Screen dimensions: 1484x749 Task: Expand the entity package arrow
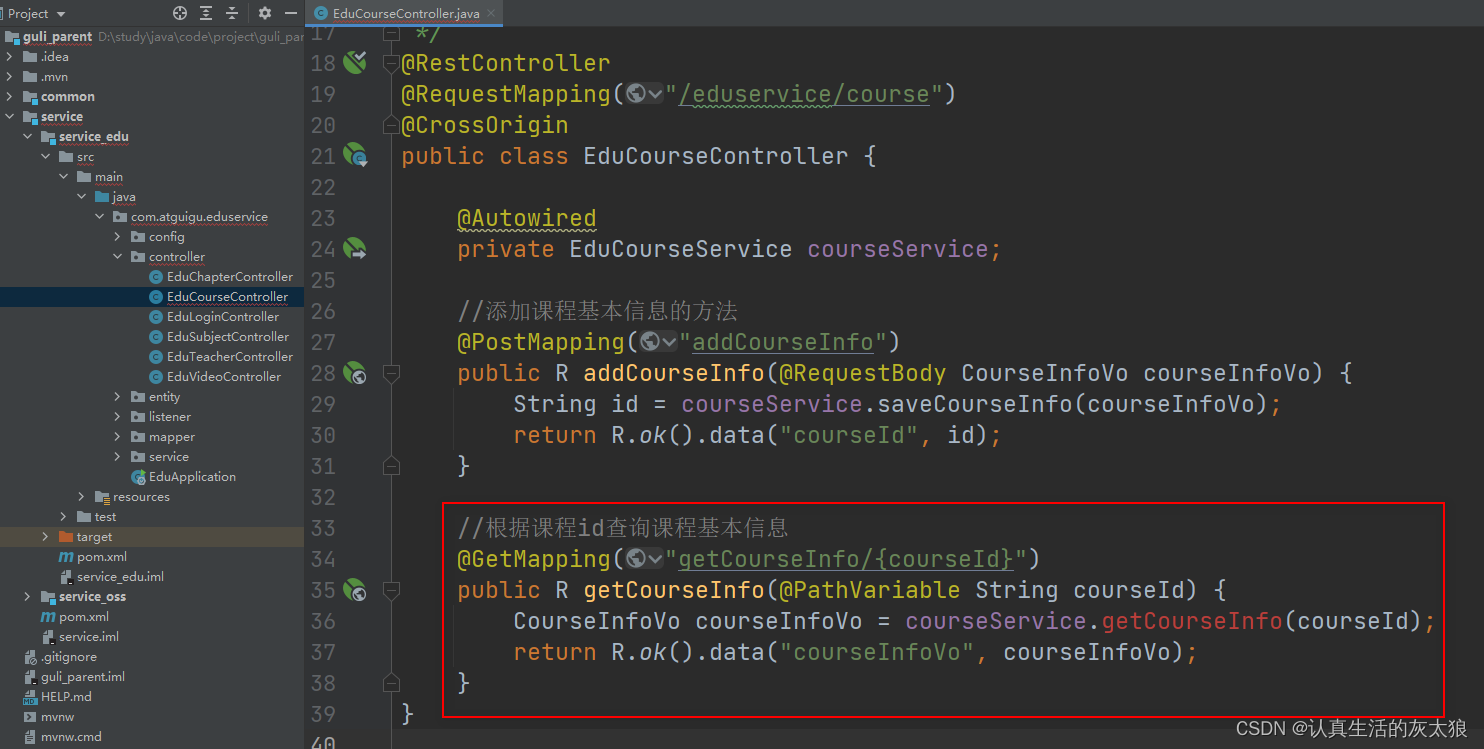tap(118, 397)
